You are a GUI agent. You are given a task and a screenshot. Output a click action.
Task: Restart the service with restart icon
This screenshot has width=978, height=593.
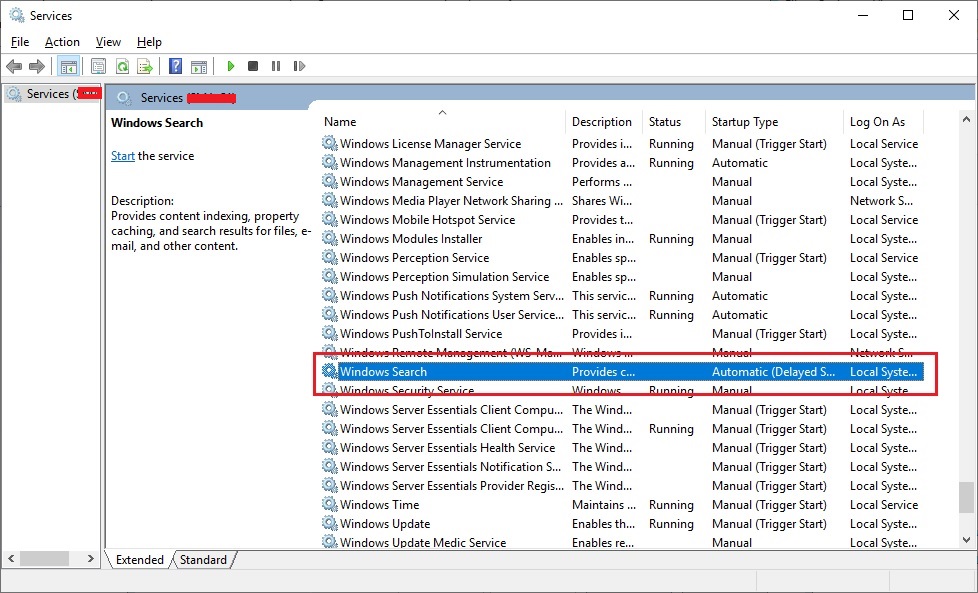click(x=299, y=66)
